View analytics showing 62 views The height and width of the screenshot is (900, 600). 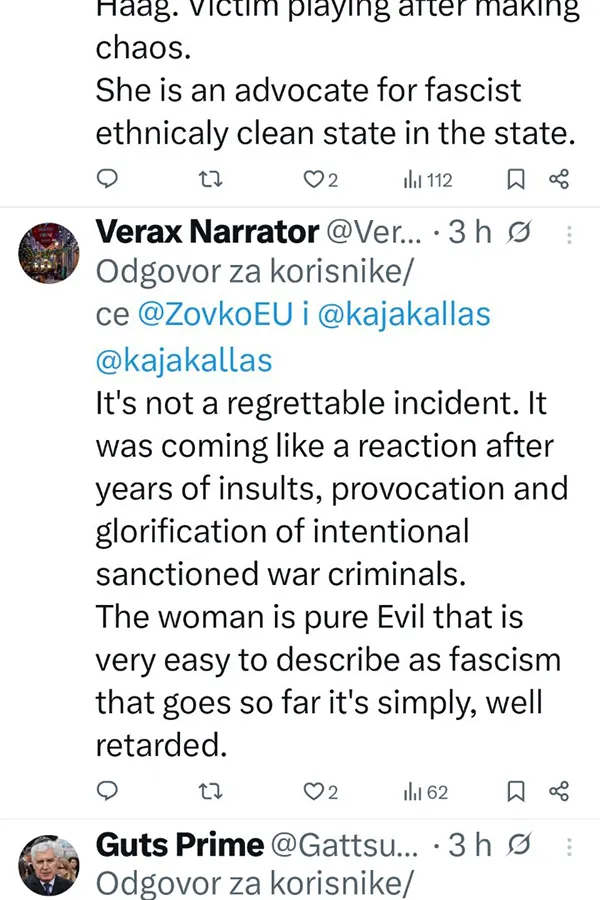pyautogui.click(x=426, y=792)
